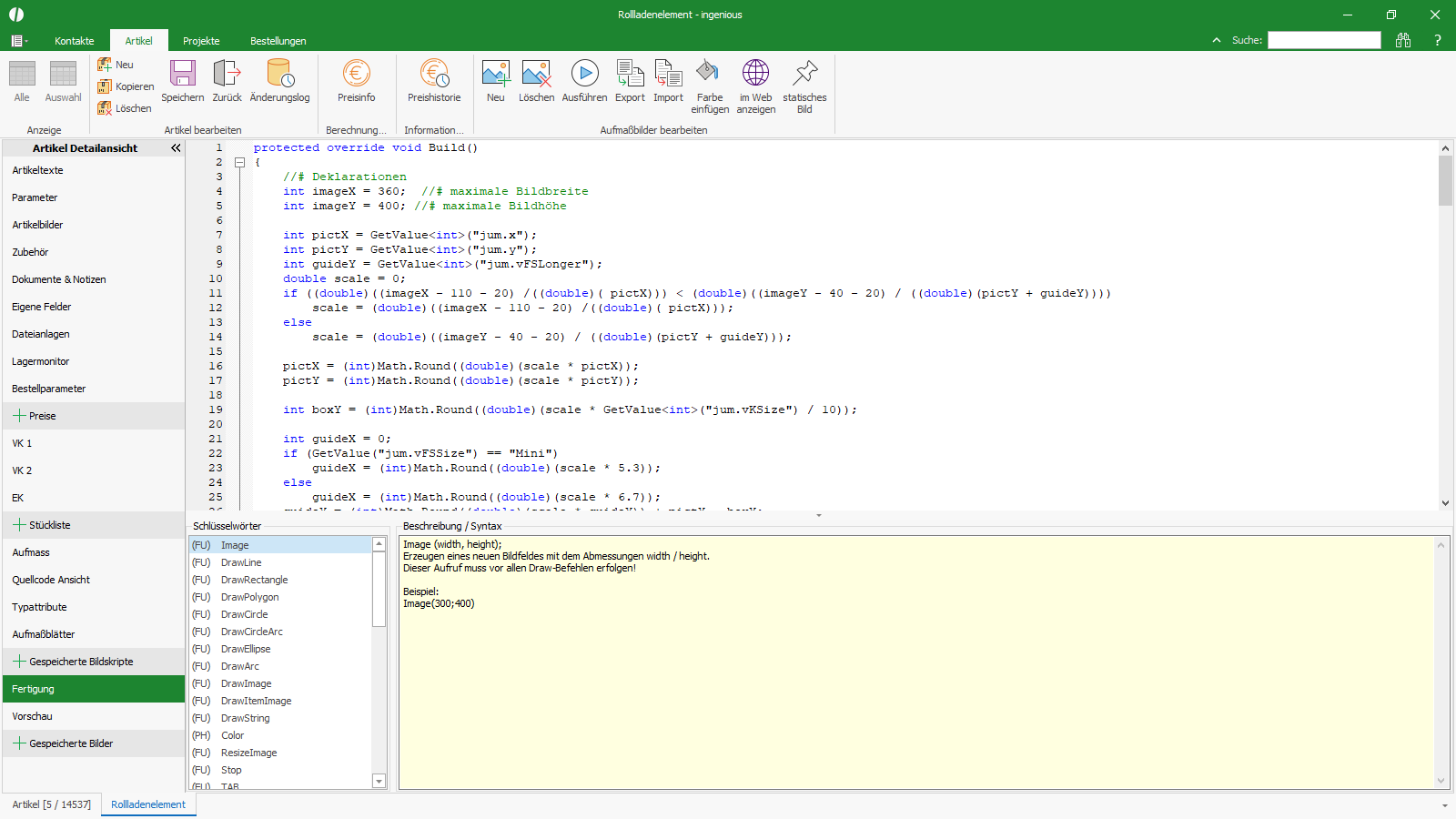Open the Information group launcher
The image size is (1456, 819).
(x=434, y=130)
